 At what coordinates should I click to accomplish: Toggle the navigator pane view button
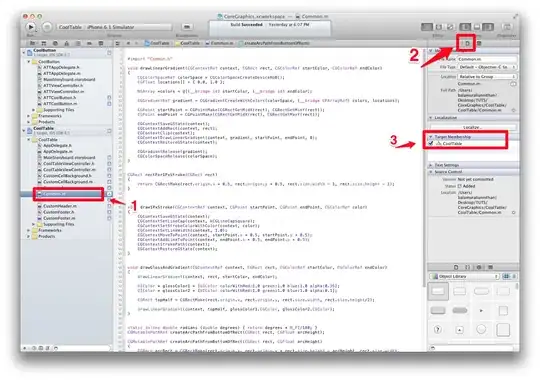point(465,27)
